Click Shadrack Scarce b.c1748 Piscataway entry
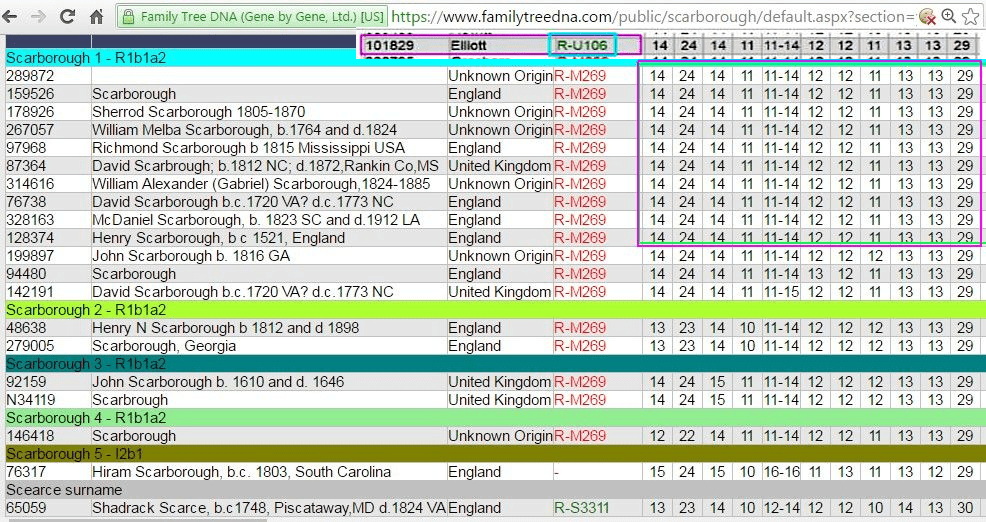Image resolution: width=986 pixels, height=522 pixels. tap(269, 508)
